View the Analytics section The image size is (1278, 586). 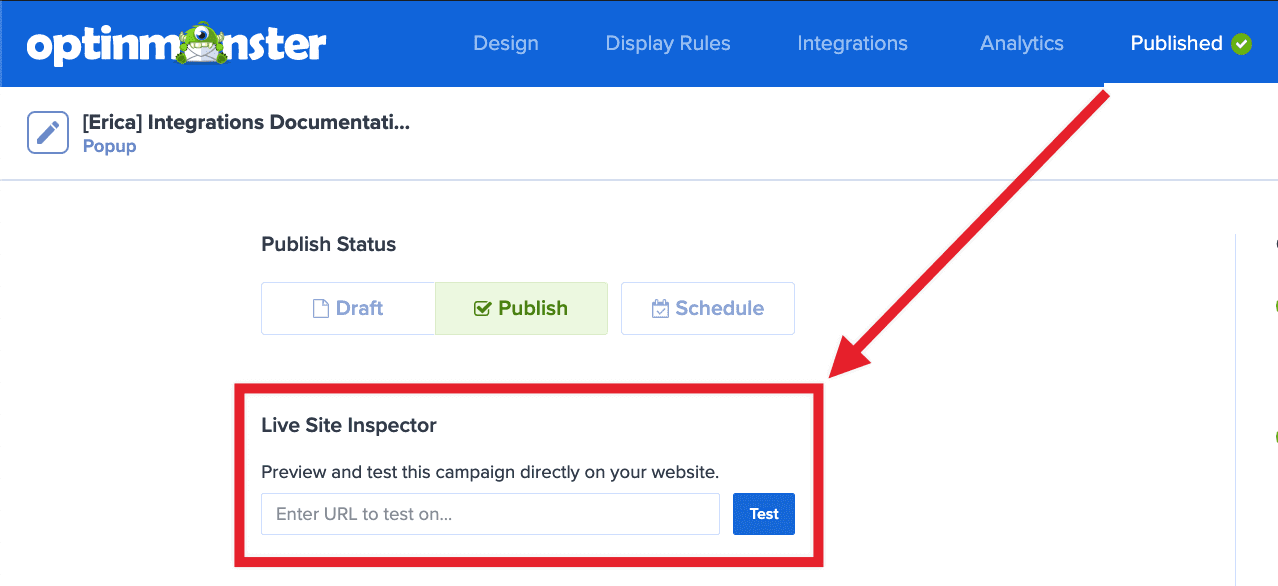click(x=1021, y=43)
